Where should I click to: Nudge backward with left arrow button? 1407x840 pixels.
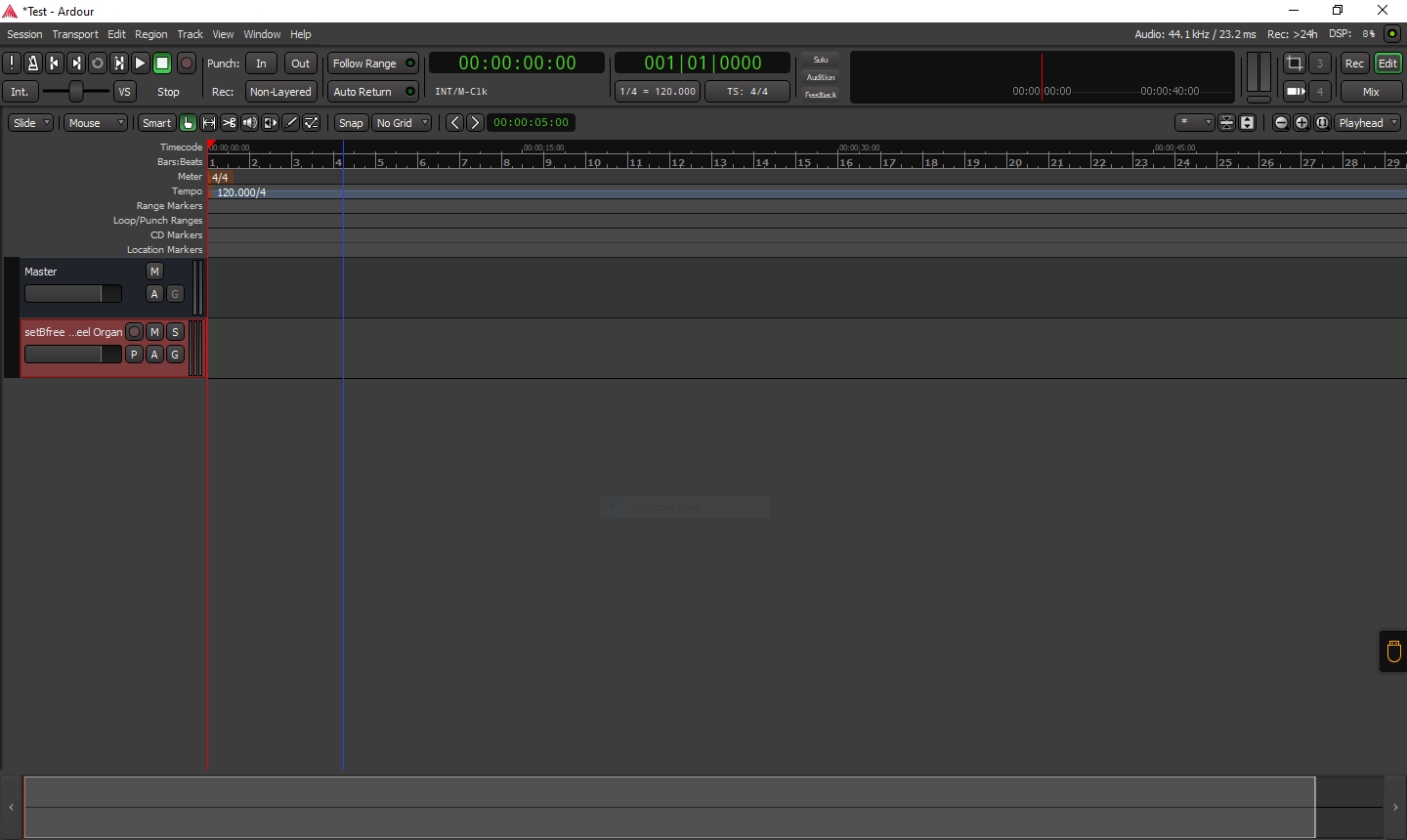454,123
